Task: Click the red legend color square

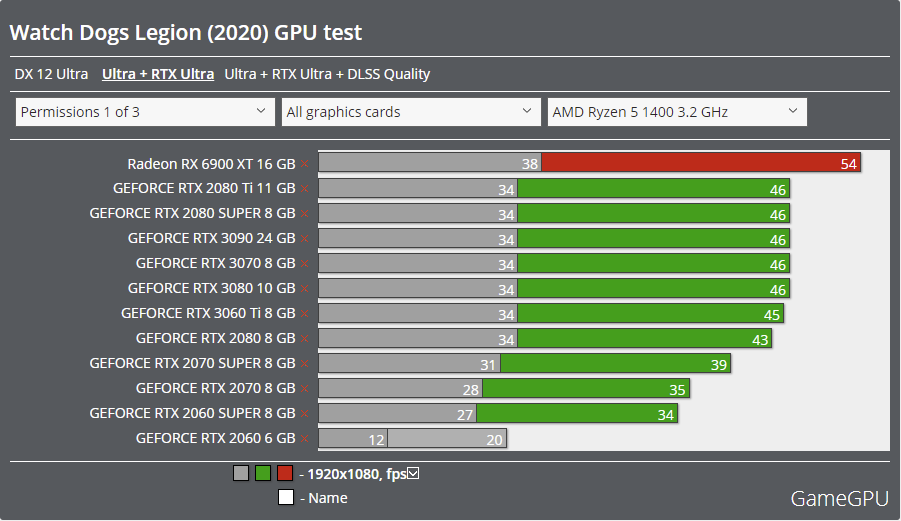Action: tap(285, 474)
